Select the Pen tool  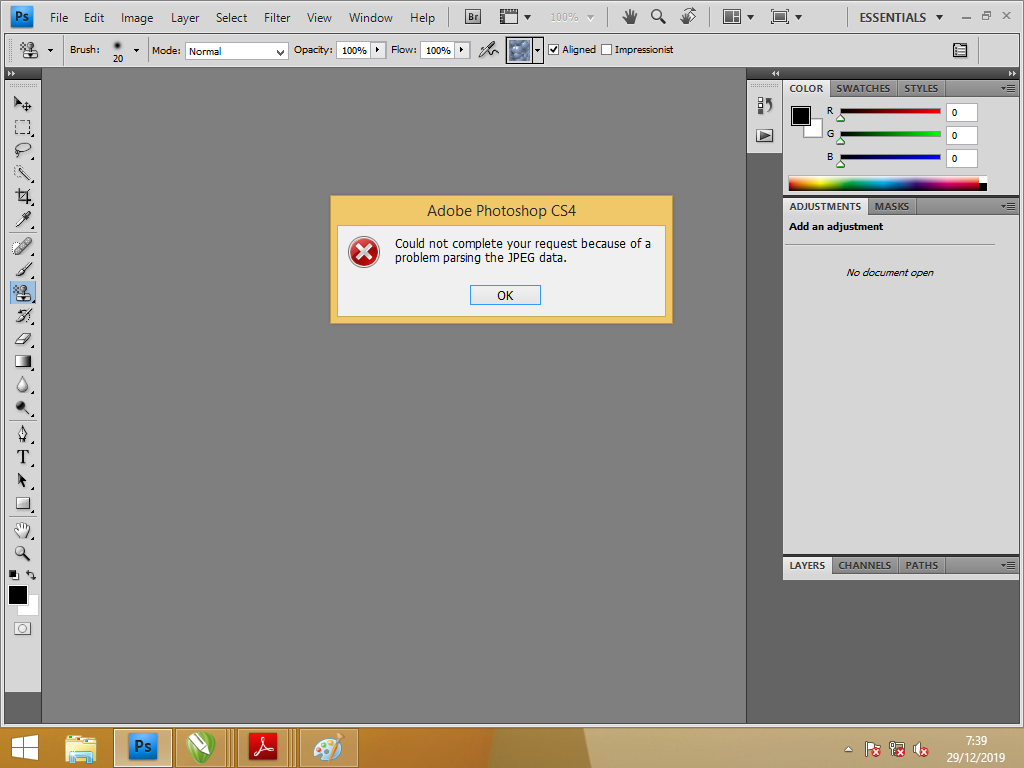click(23, 434)
